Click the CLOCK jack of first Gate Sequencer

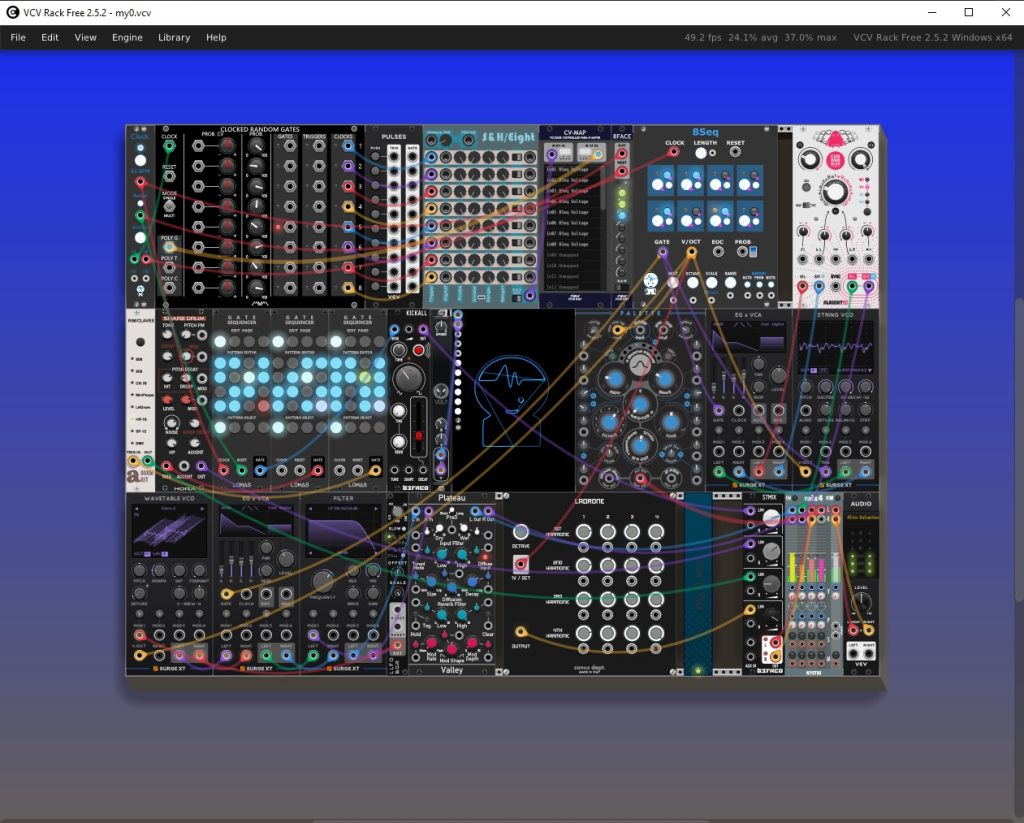[x=224, y=470]
